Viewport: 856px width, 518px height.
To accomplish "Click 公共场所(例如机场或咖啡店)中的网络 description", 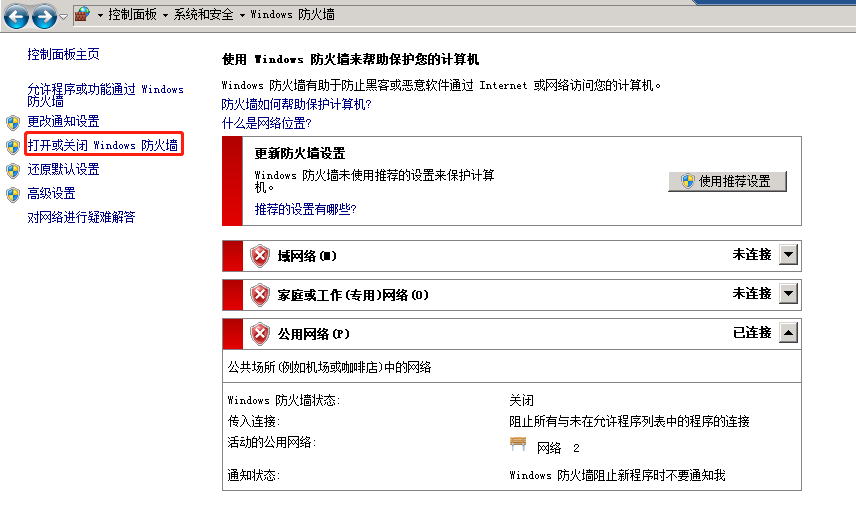I will (x=329, y=367).
